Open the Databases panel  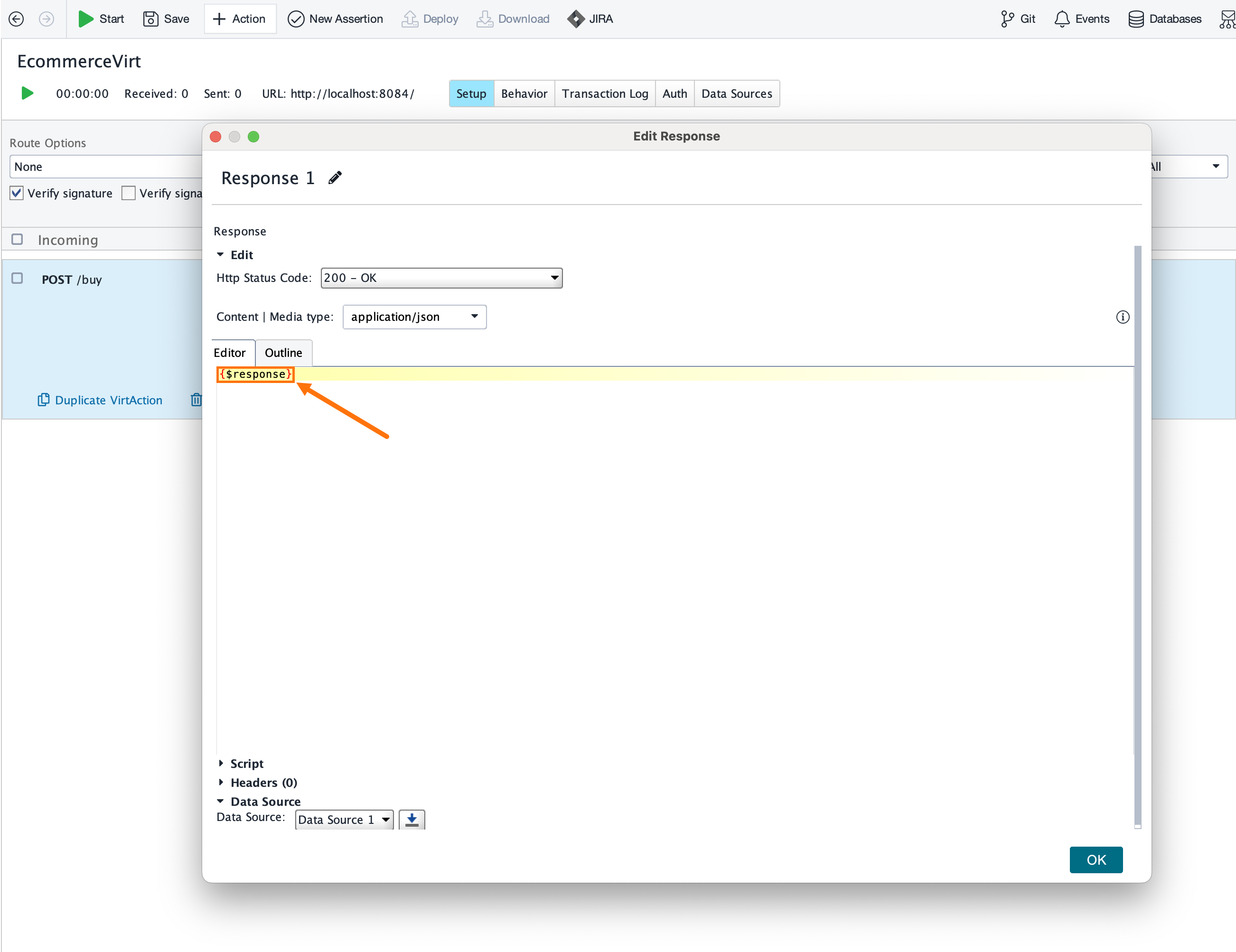1164,19
